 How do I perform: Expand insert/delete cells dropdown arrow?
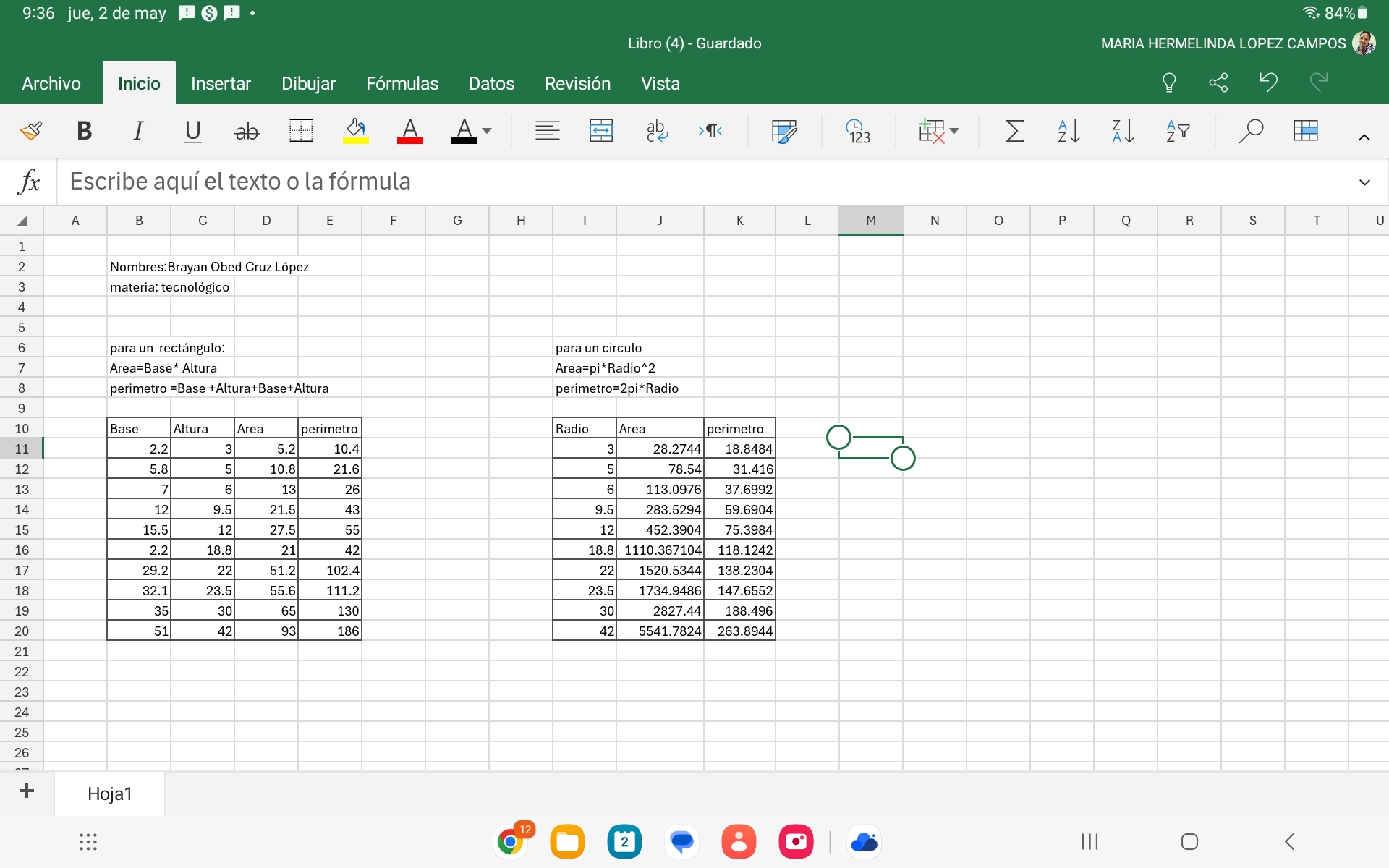(x=954, y=131)
